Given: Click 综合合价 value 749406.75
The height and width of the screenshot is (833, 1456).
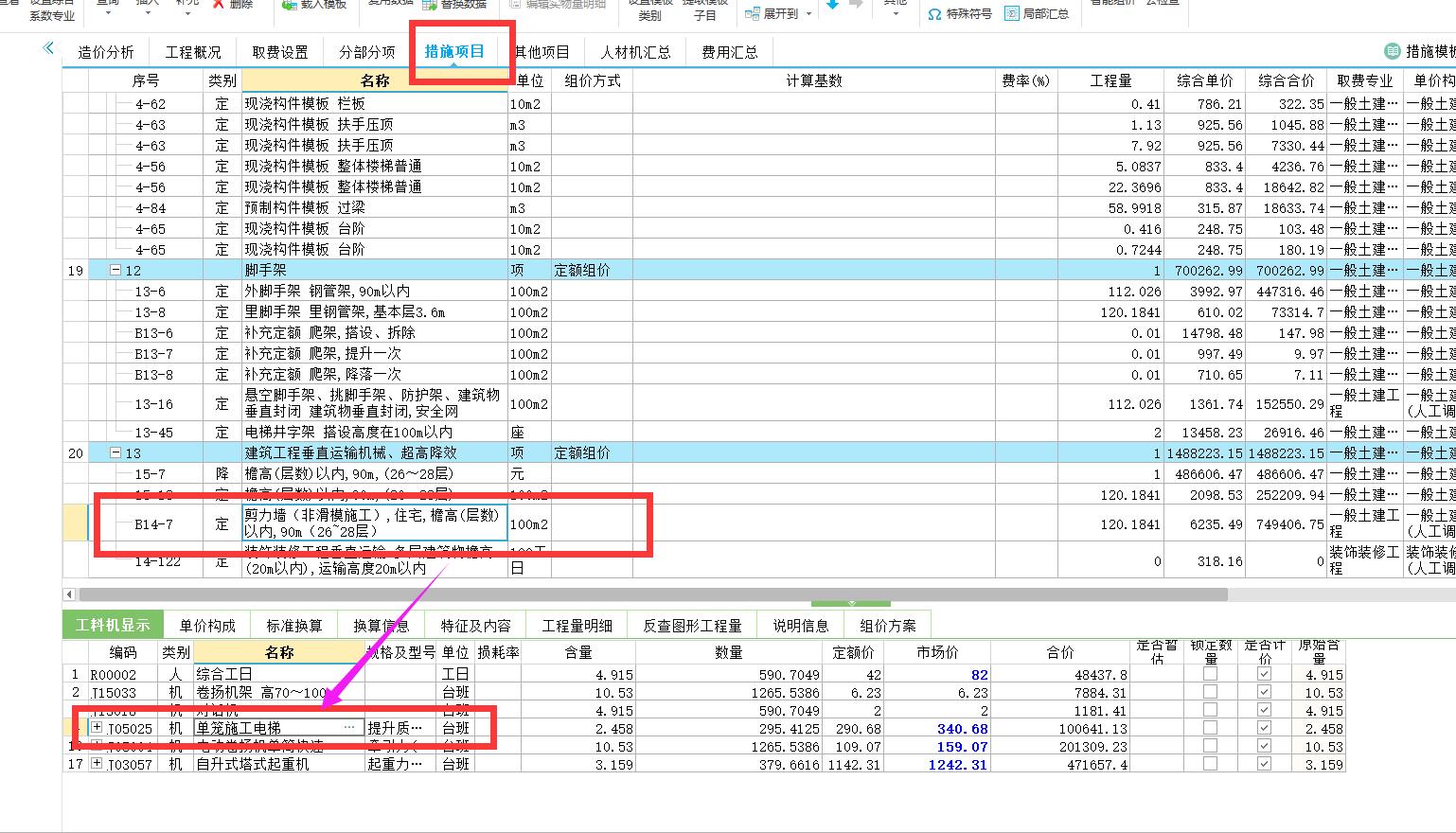Looking at the screenshot, I should pyautogui.click(x=1285, y=523).
